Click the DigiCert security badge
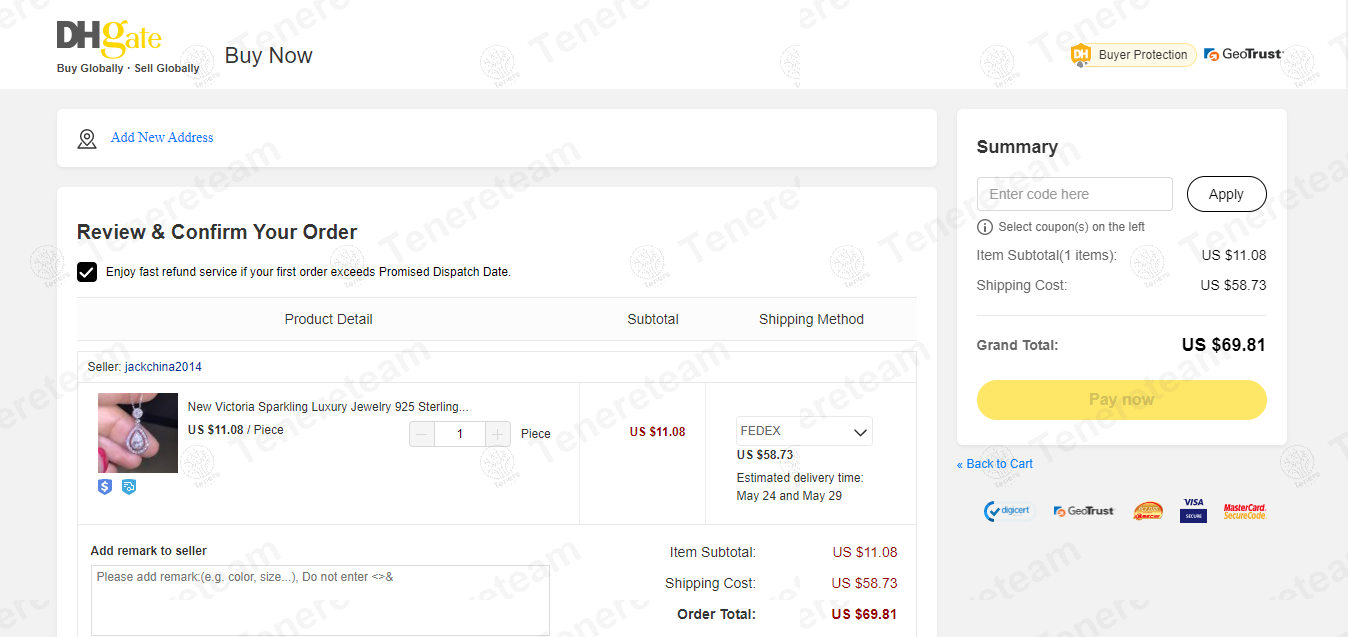The height and width of the screenshot is (637, 1348). (x=1007, y=511)
